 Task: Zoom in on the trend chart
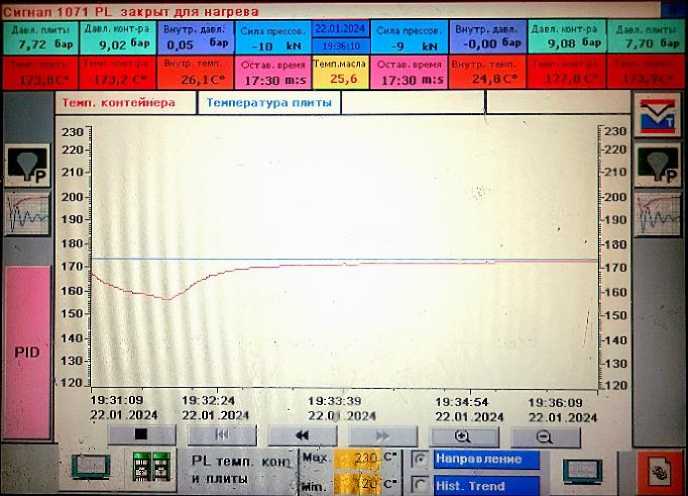[464, 437]
